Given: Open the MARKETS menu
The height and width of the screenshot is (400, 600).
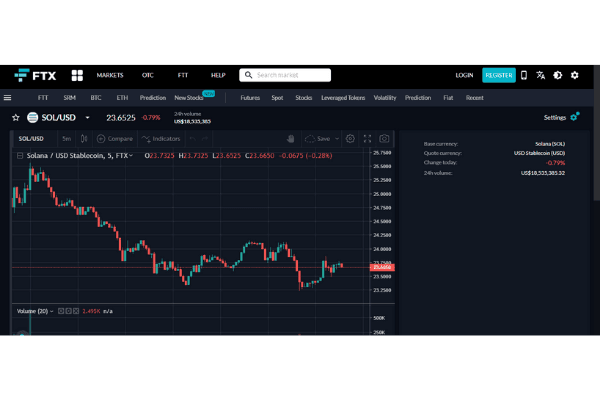Looking at the screenshot, I should tap(110, 75).
